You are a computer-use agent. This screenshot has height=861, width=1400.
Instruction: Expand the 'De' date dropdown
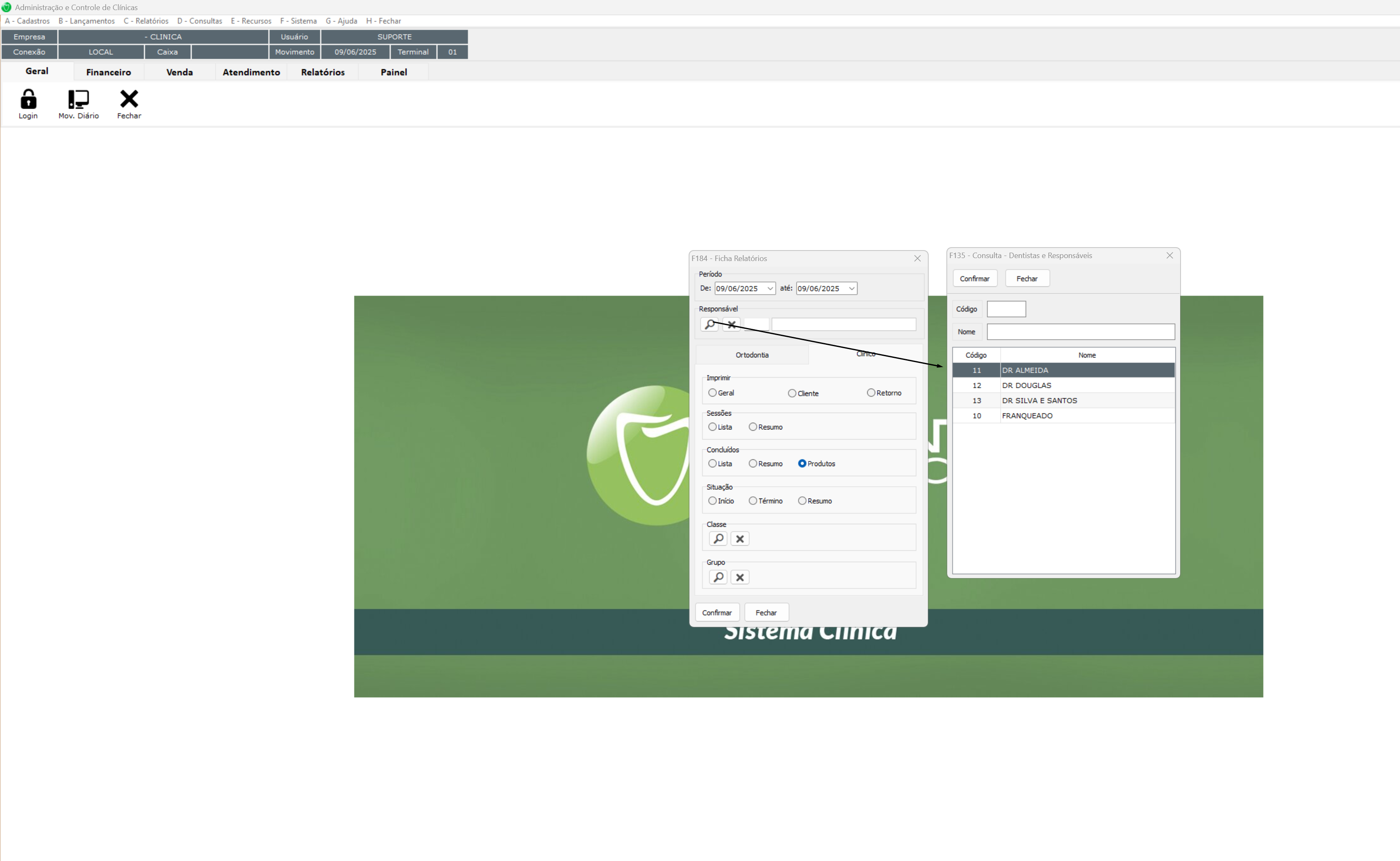pyautogui.click(x=770, y=289)
